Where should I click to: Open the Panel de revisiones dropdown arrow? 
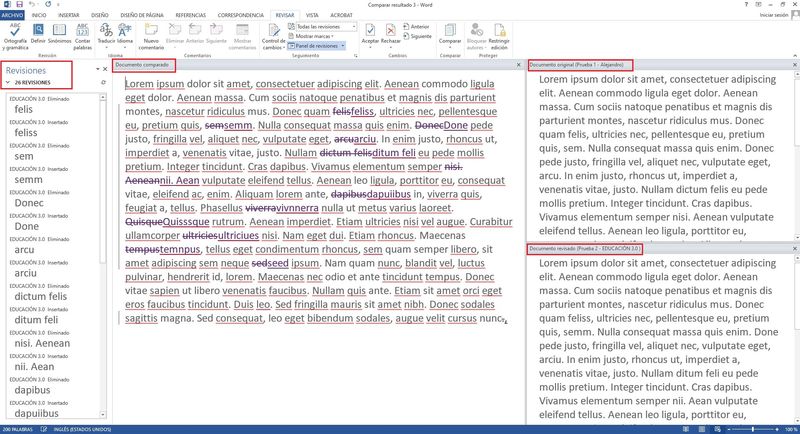(343, 46)
